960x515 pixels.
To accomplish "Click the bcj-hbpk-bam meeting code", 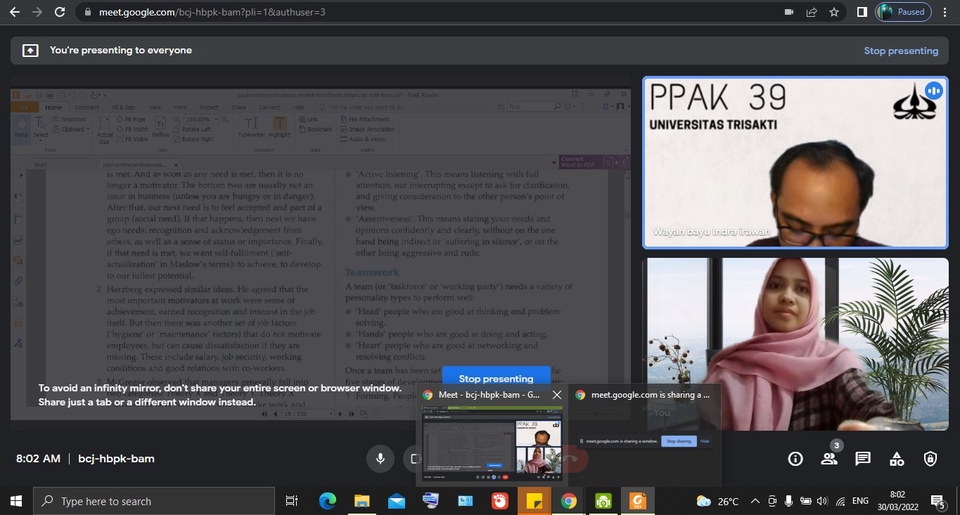I will (x=116, y=459).
